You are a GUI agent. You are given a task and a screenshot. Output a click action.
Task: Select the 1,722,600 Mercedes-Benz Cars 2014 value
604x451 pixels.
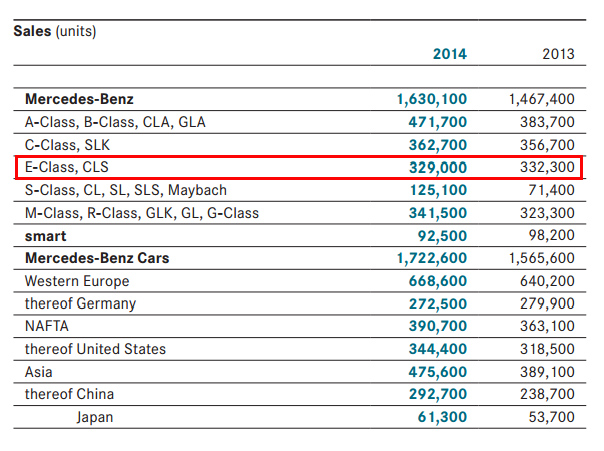click(x=432, y=258)
